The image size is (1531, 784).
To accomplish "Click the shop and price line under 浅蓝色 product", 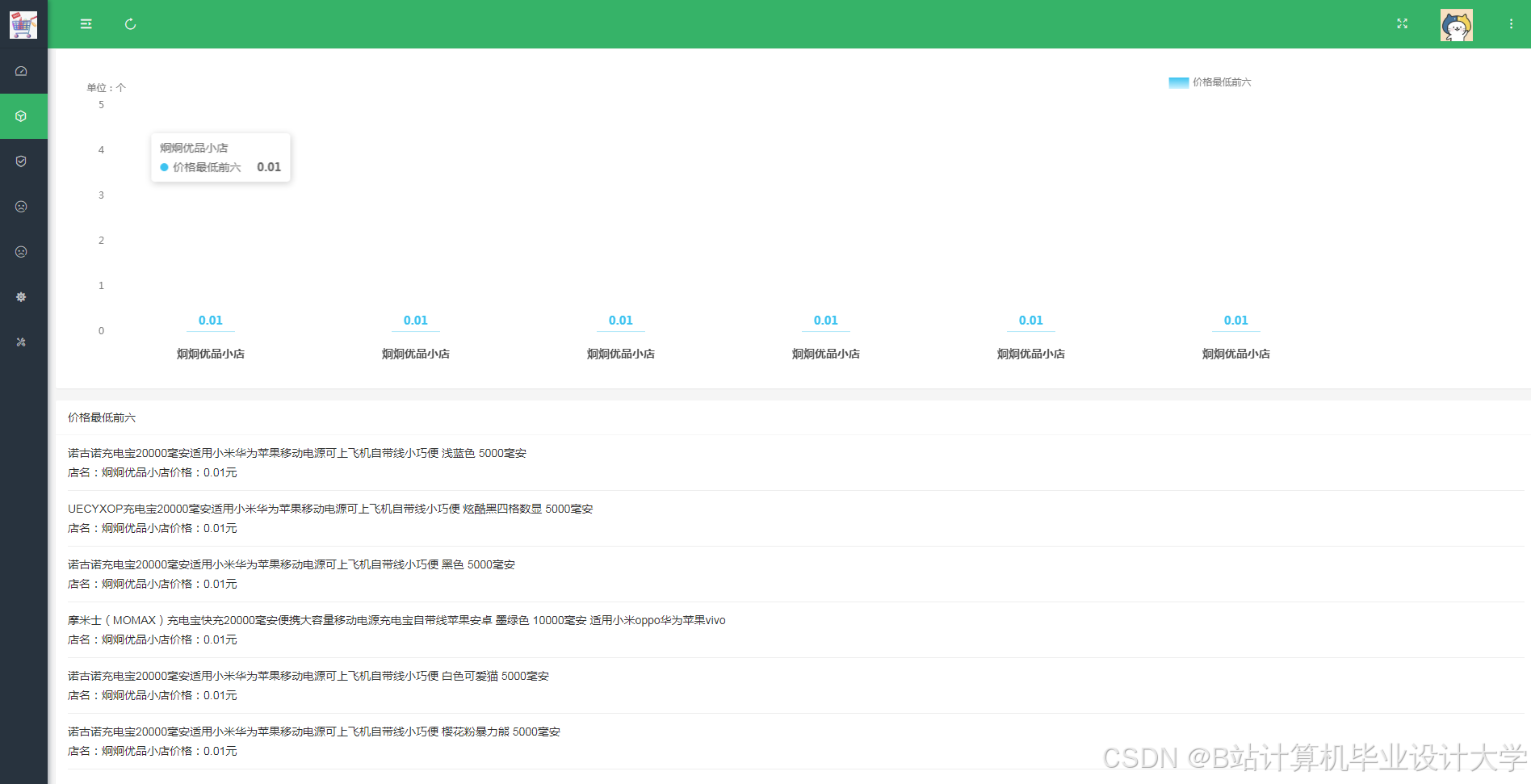I will pyautogui.click(x=153, y=472).
